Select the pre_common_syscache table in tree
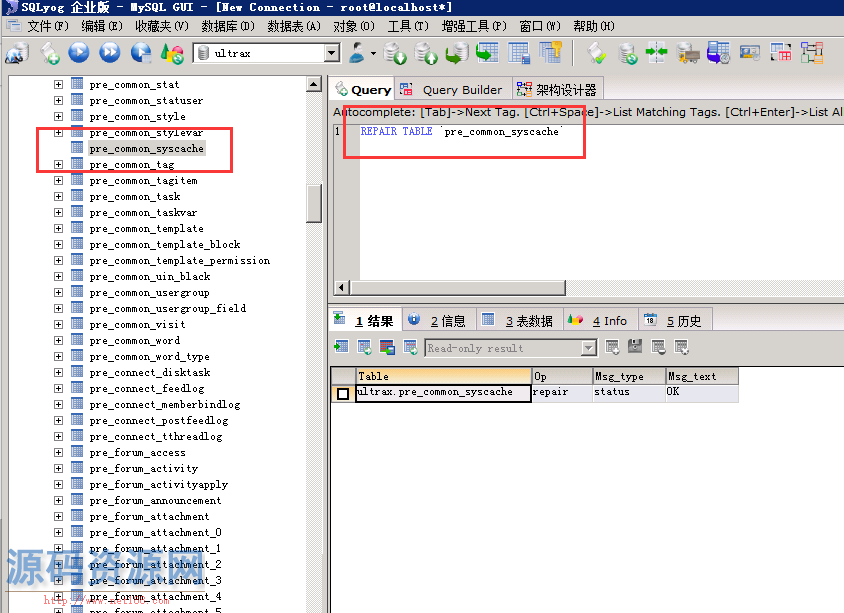The height and width of the screenshot is (613, 844). [x=146, y=149]
